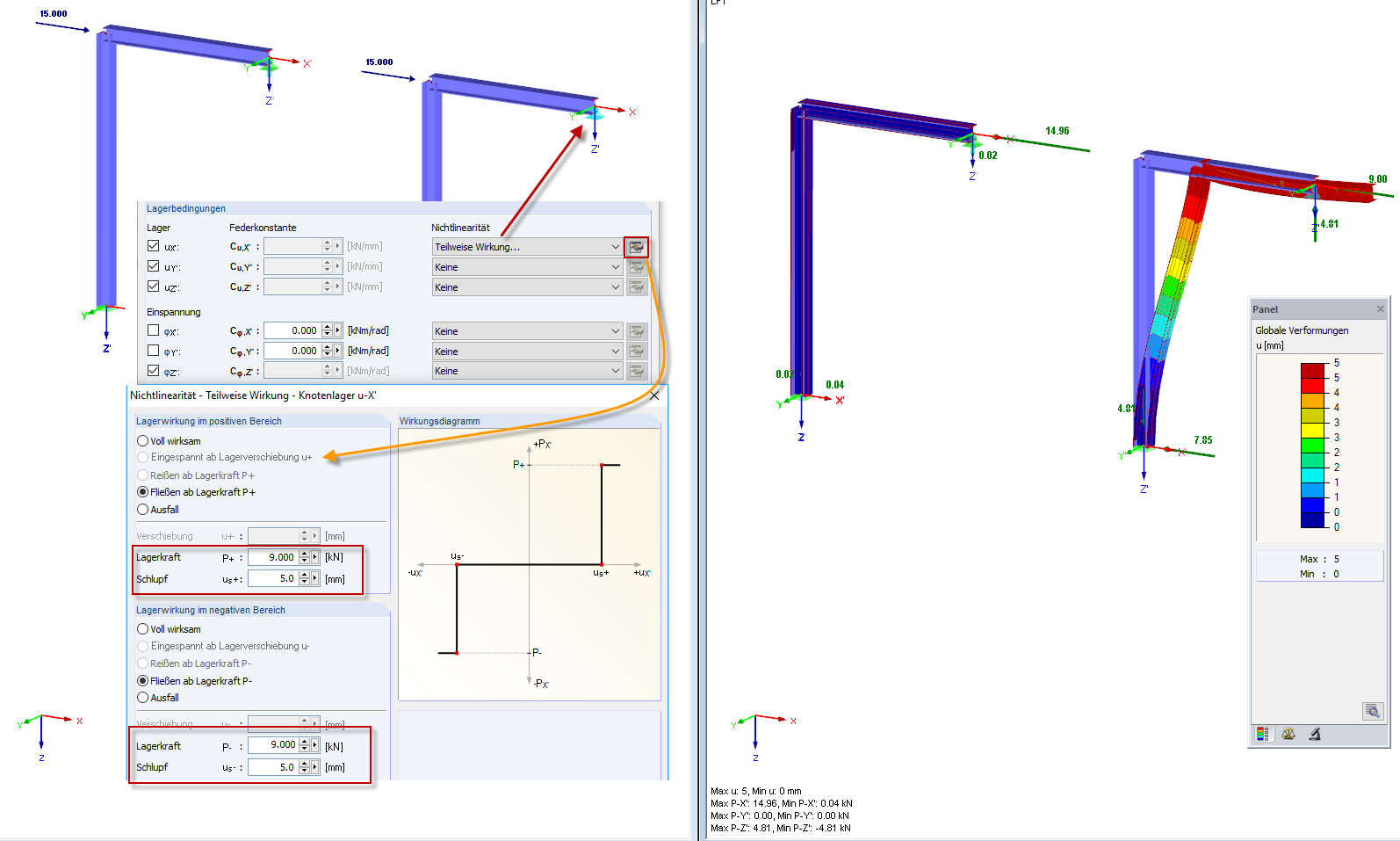Image resolution: width=1400 pixels, height=841 pixels.
Task: Enable the φY' restraint checkbox
Action: pyautogui.click(x=154, y=351)
